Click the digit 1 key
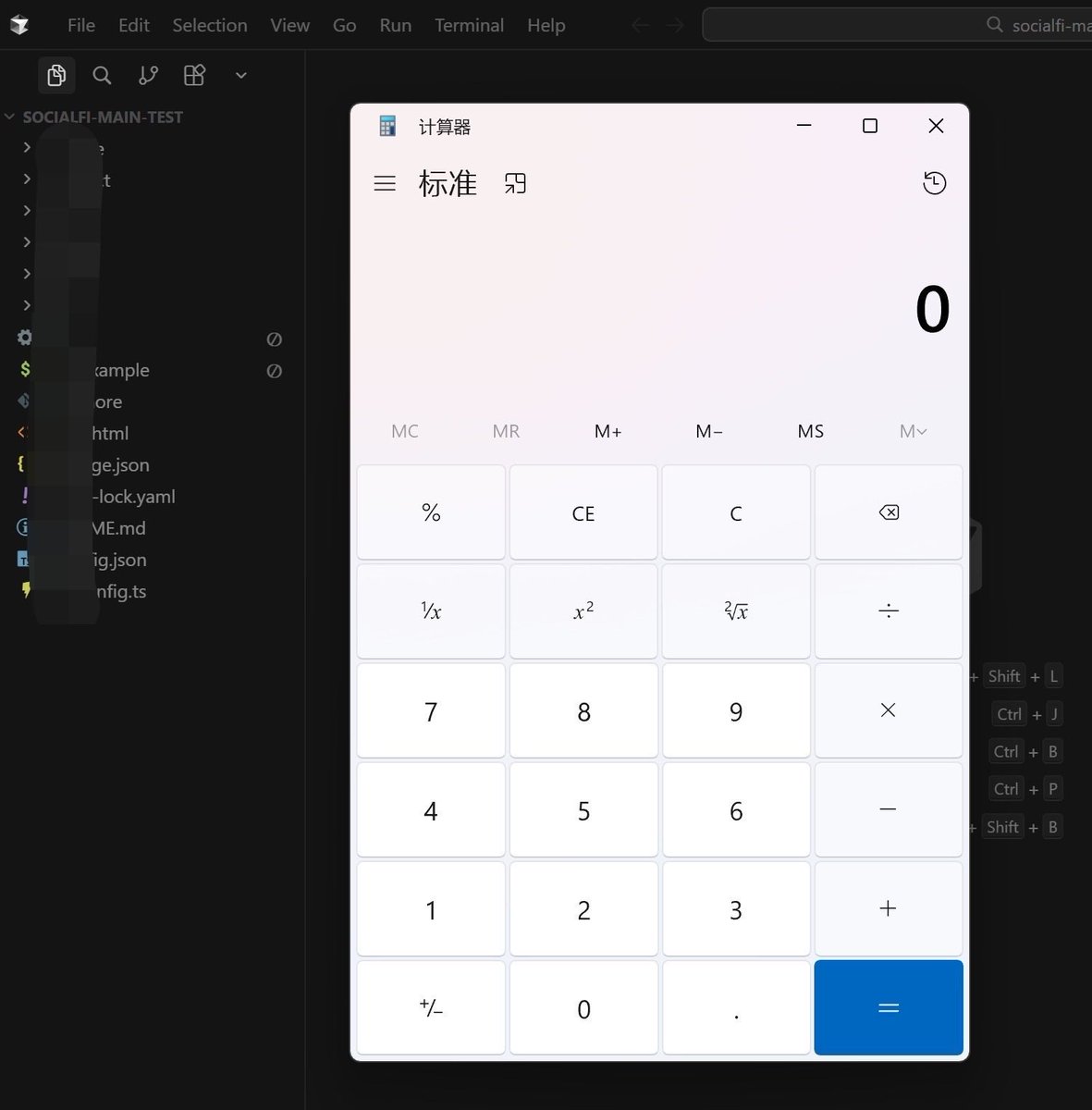 tap(431, 908)
